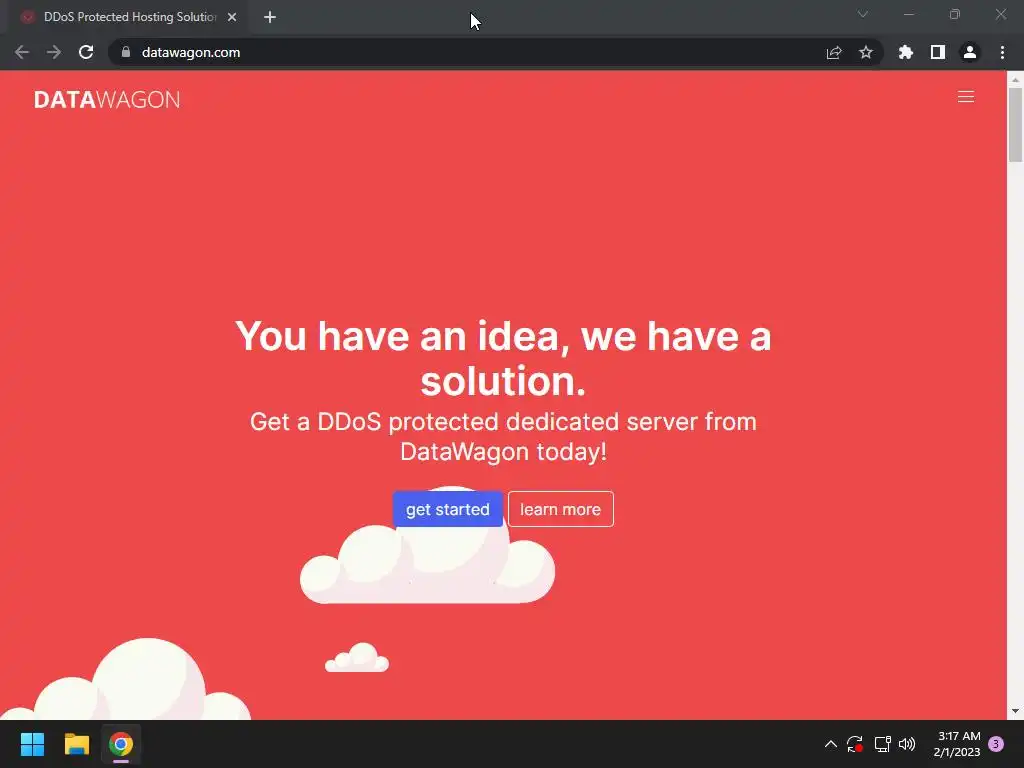
Task: Open the clock showing 3:17 AM
Action: point(957,744)
